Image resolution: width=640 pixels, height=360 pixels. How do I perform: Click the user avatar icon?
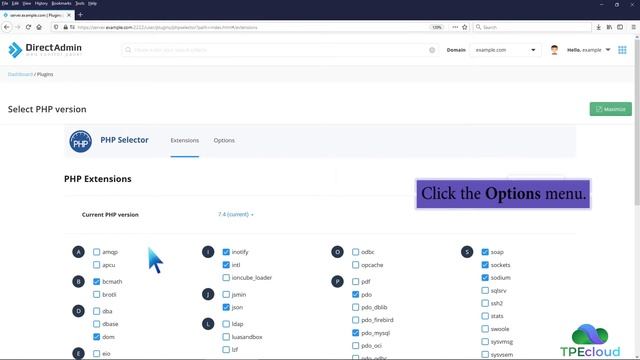(554, 50)
